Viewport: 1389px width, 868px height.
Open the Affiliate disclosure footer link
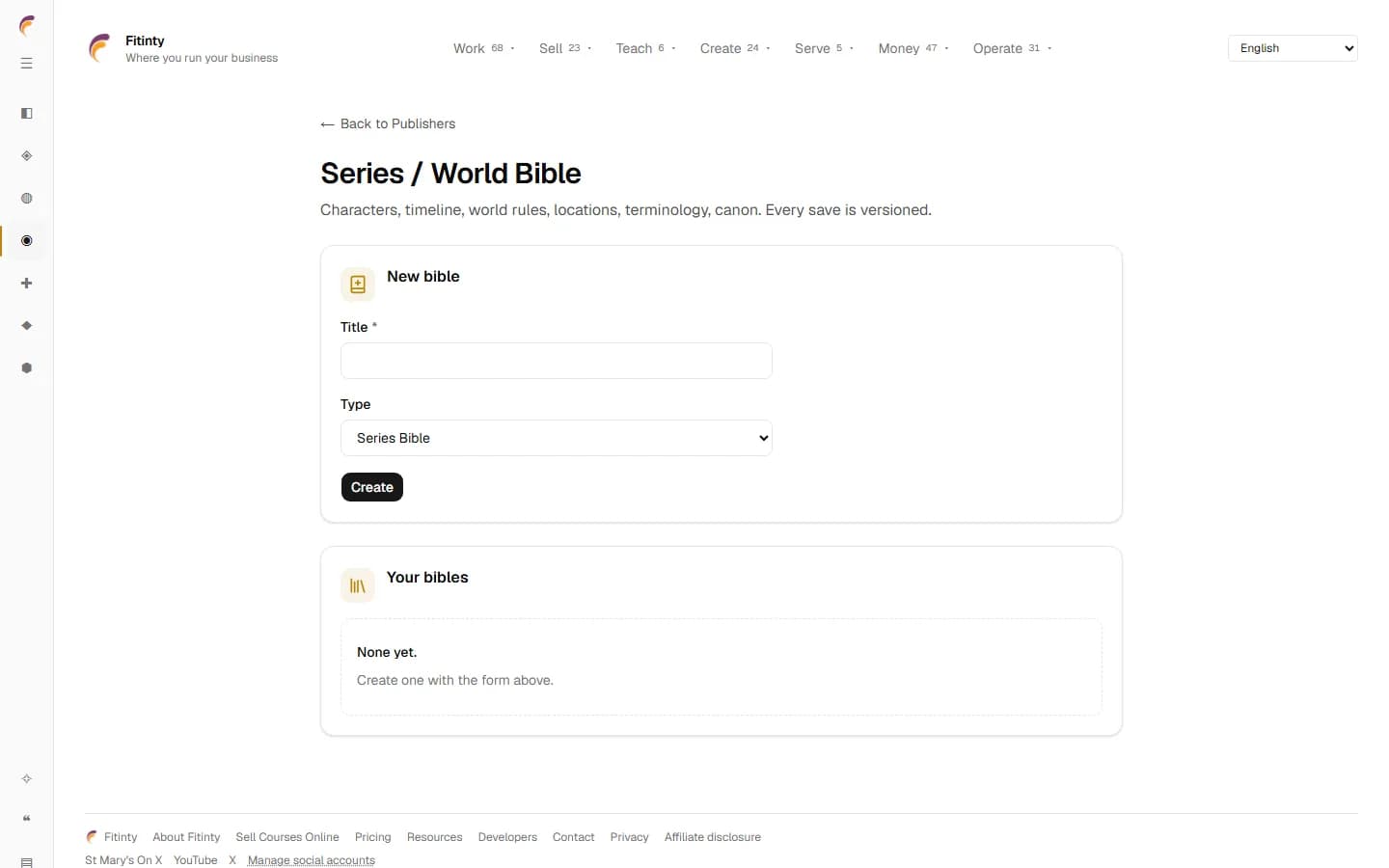tap(713, 837)
